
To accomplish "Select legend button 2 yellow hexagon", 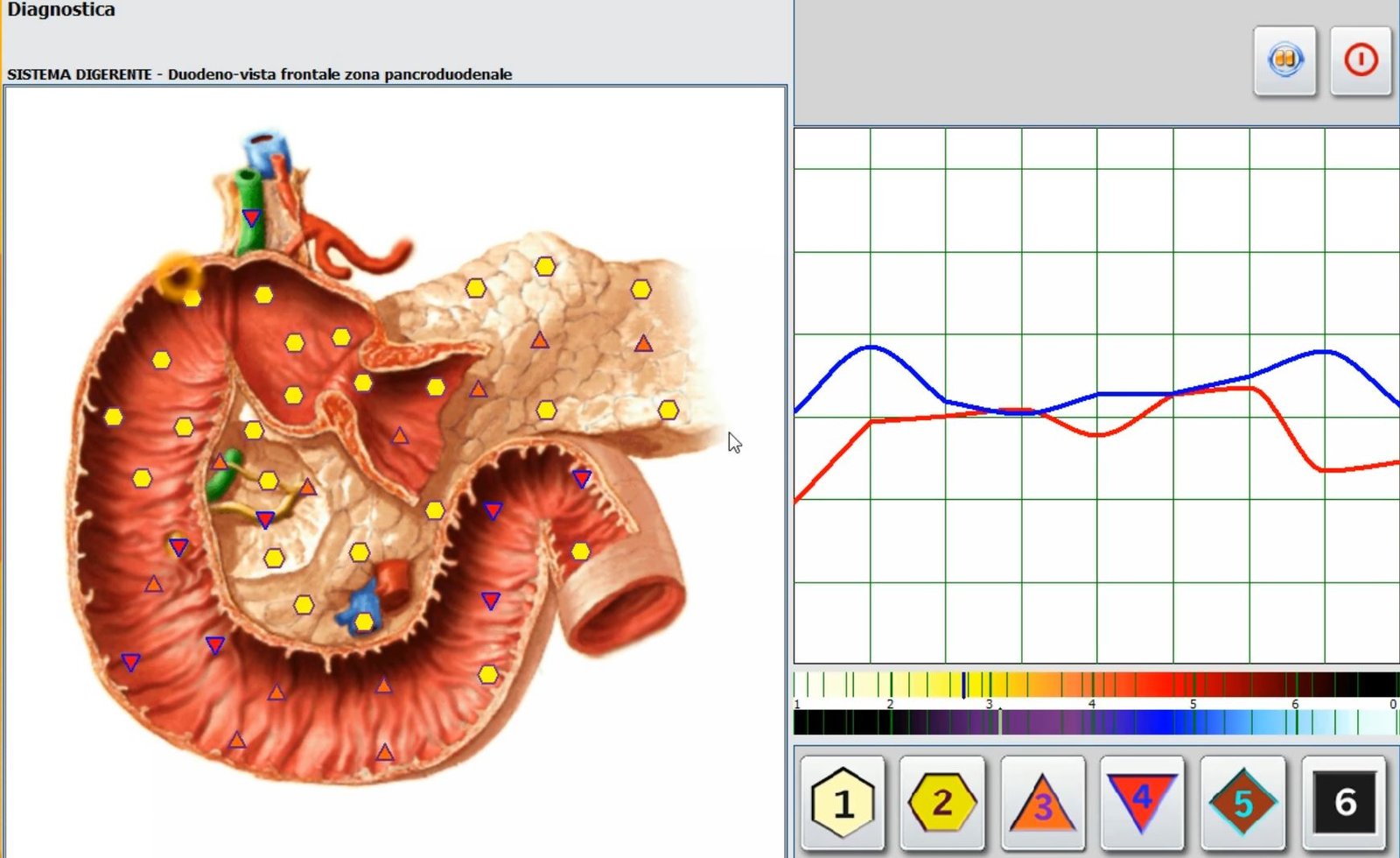I will pyautogui.click(x=942, y=802).
